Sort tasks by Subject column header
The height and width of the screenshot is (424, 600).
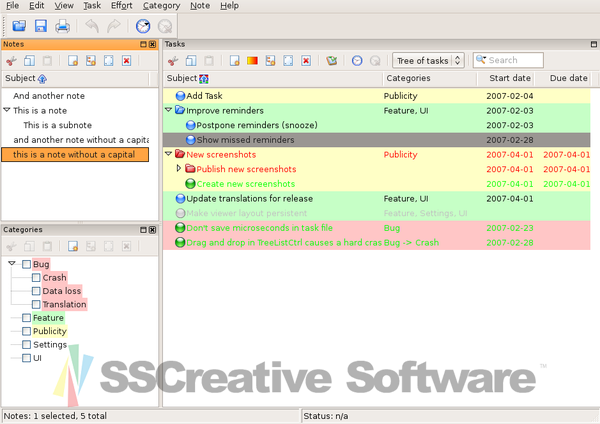(x=273, y=78)
